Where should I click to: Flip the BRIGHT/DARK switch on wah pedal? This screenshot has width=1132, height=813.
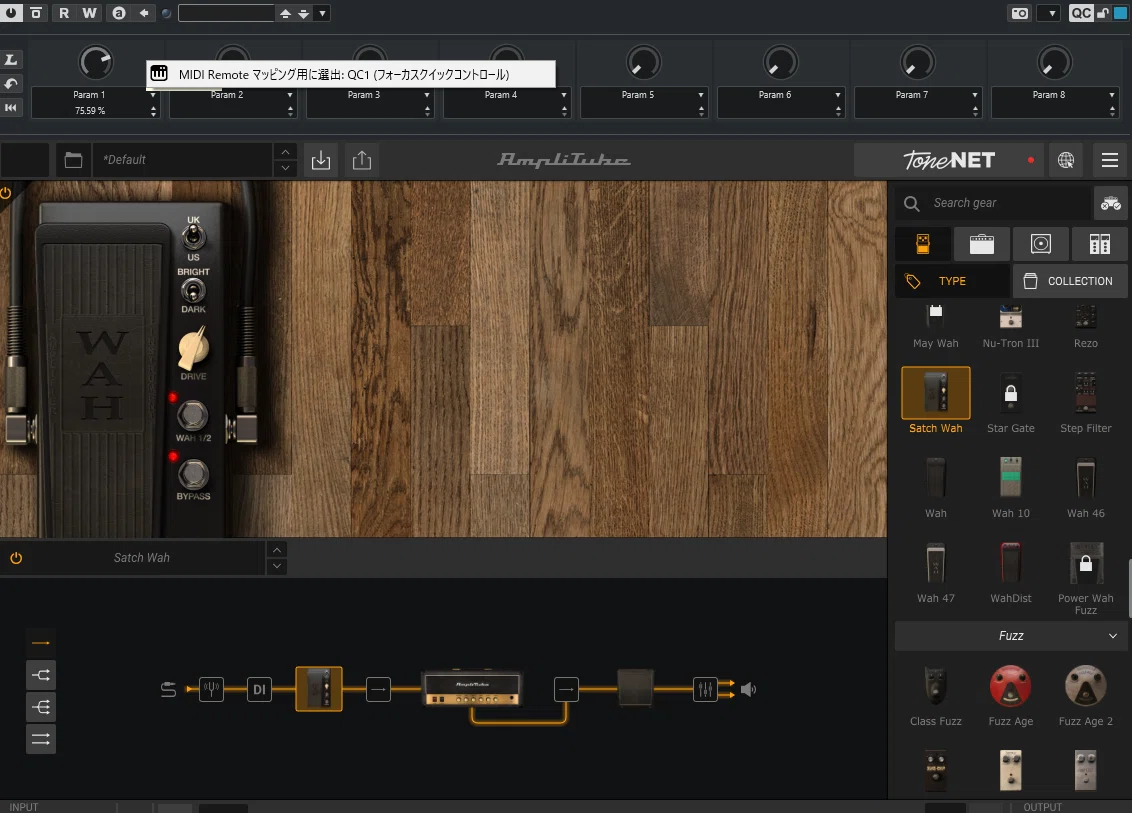[x=193, y=291]
